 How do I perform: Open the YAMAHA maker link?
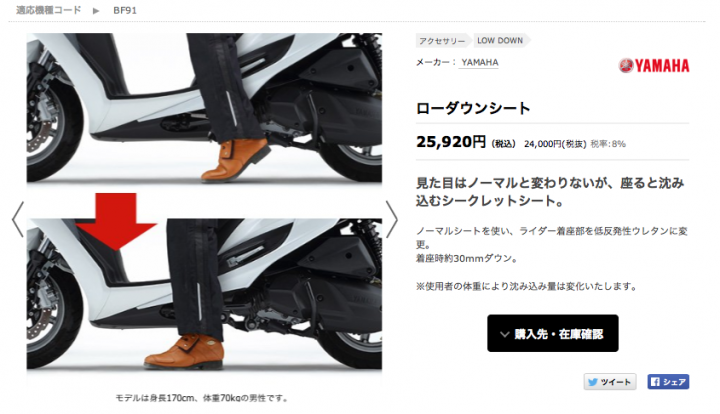pos(479,62)
